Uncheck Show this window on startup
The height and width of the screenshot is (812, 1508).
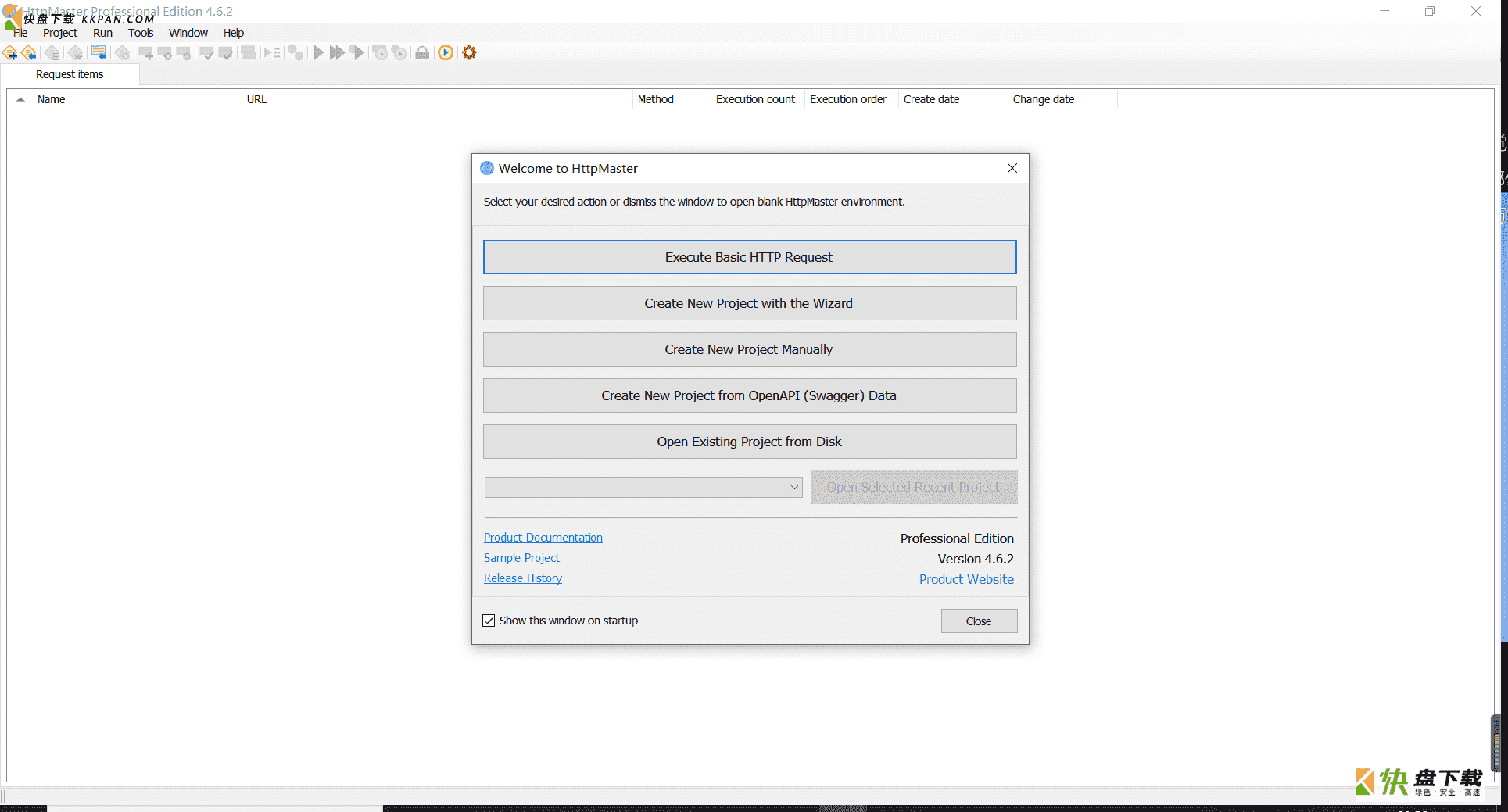click(x=489, y=621)
